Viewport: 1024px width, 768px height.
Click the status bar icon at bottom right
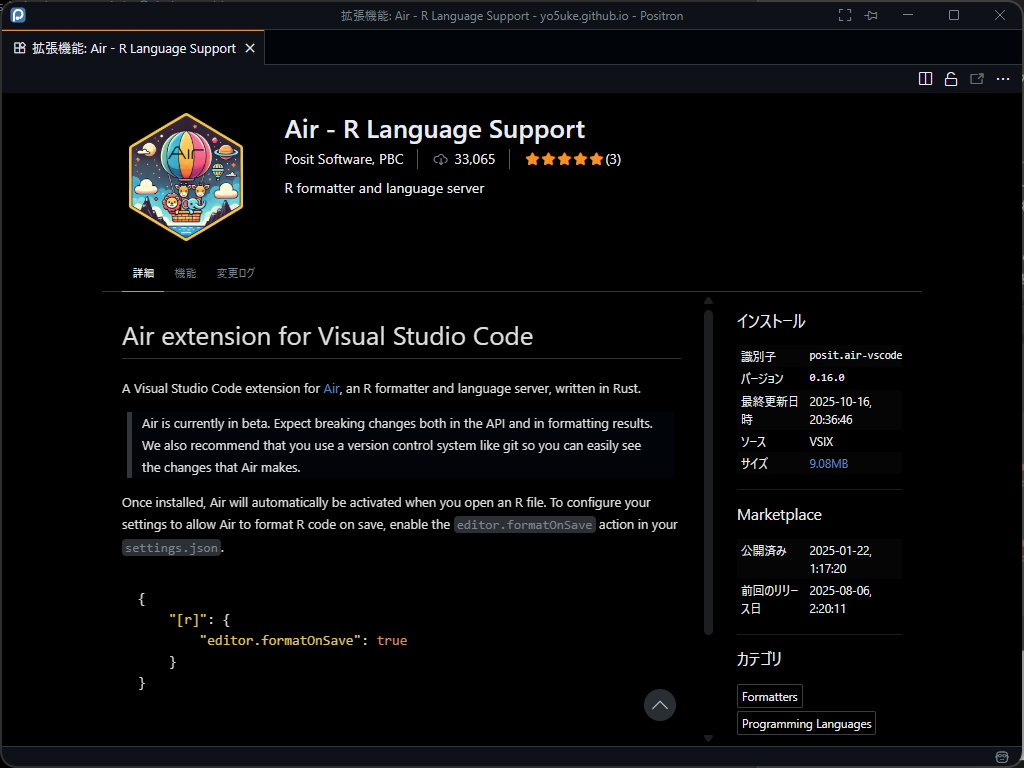tap(1003, 756)
